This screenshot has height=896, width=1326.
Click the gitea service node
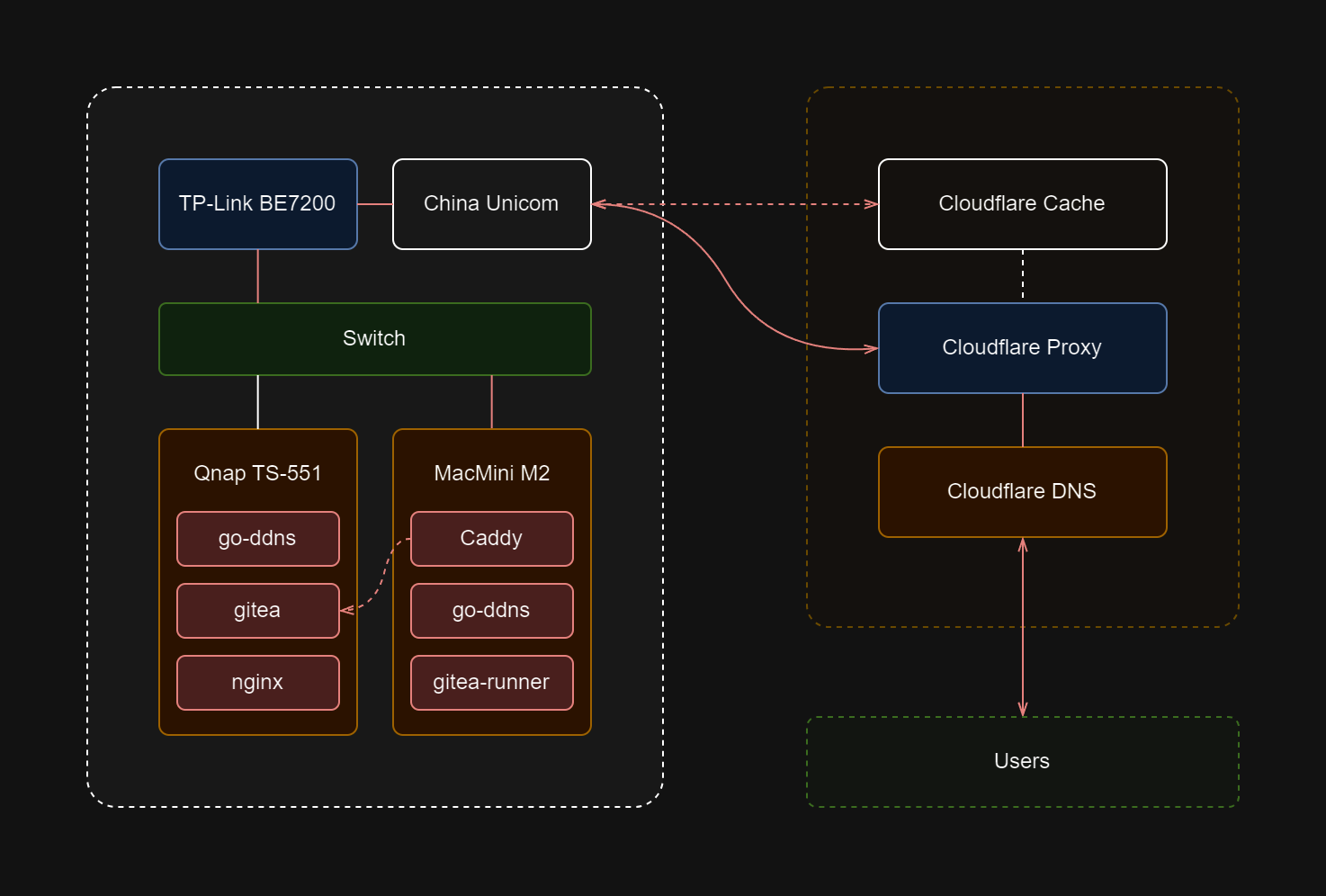pyautogui.click(x=257, y=611)
